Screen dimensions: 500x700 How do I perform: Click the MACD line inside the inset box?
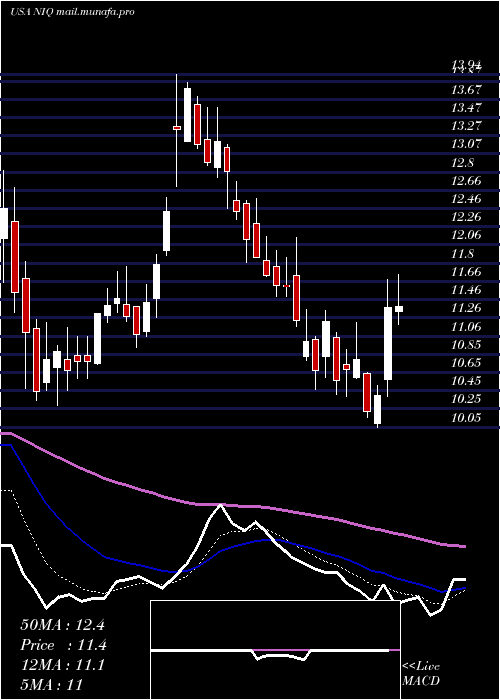276,655
